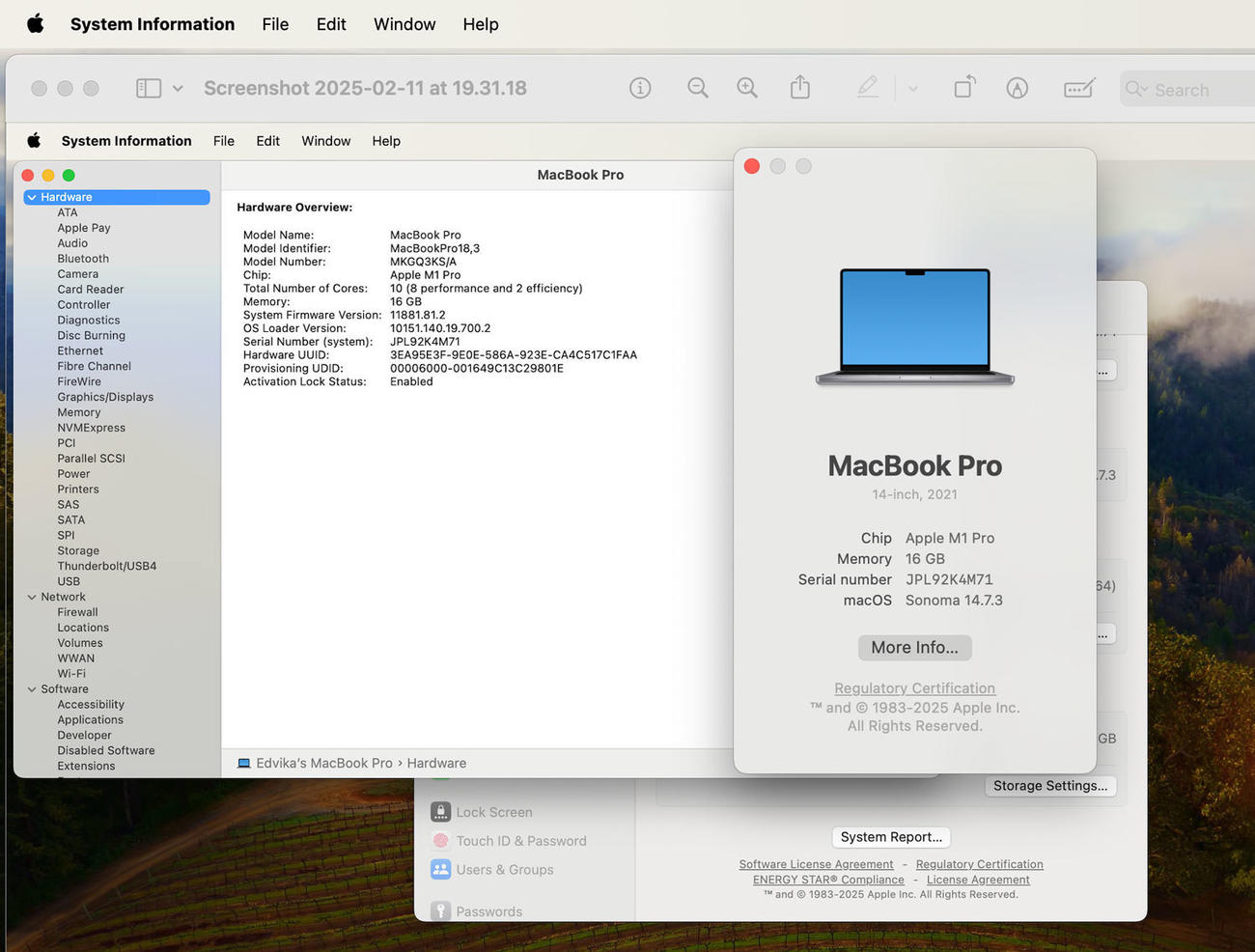Open the Share icon in Preview toolbar
The width and height of the screenshot is (1255, 952).
(x=800, y=88)
